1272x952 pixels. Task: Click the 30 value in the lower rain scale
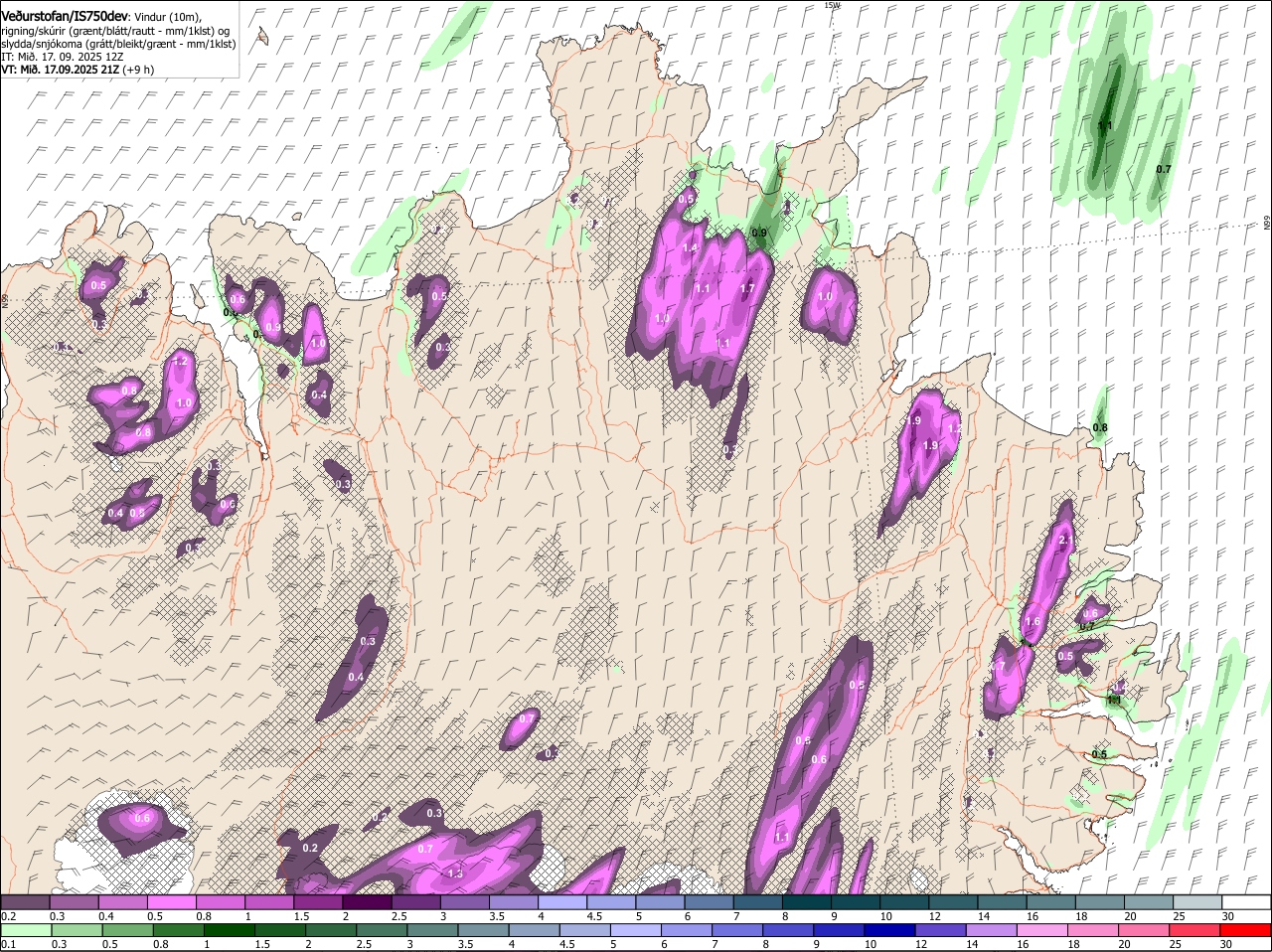1225,944
